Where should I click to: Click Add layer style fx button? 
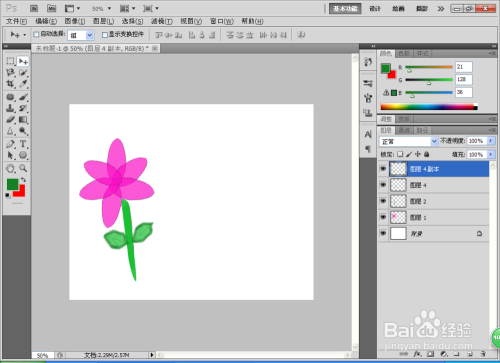click(x=417, y=354)
